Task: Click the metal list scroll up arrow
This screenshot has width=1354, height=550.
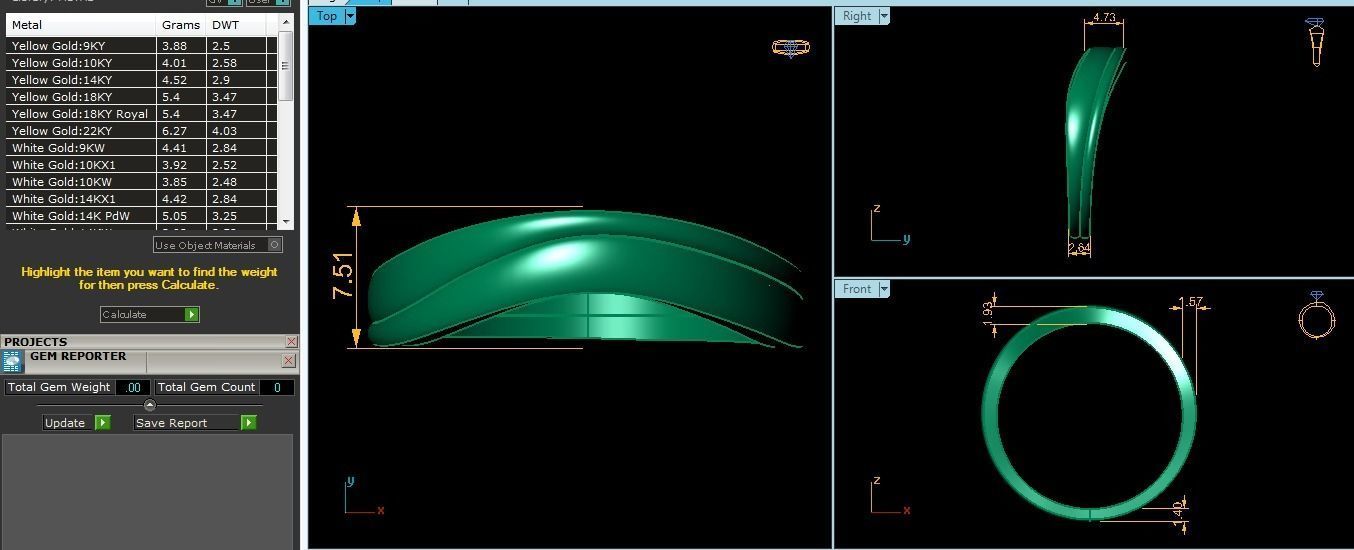Action: pyautogui.click(x=285, y=22)
